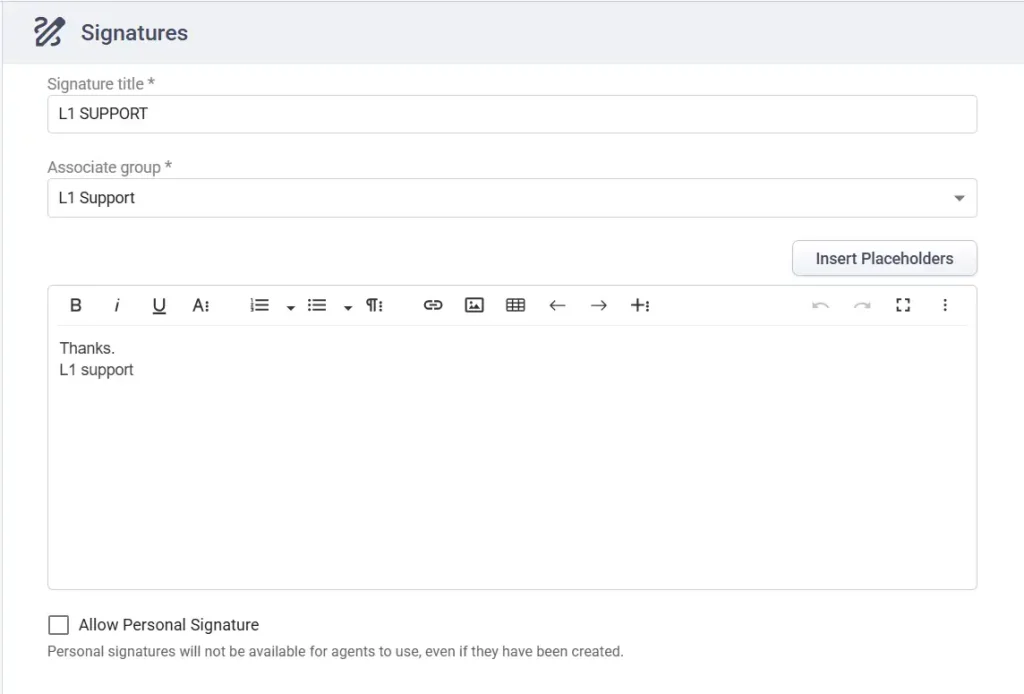This screenshot has height=694, width=1024.
Task: Insert an ordered numbered list
Action: (259, 305)
